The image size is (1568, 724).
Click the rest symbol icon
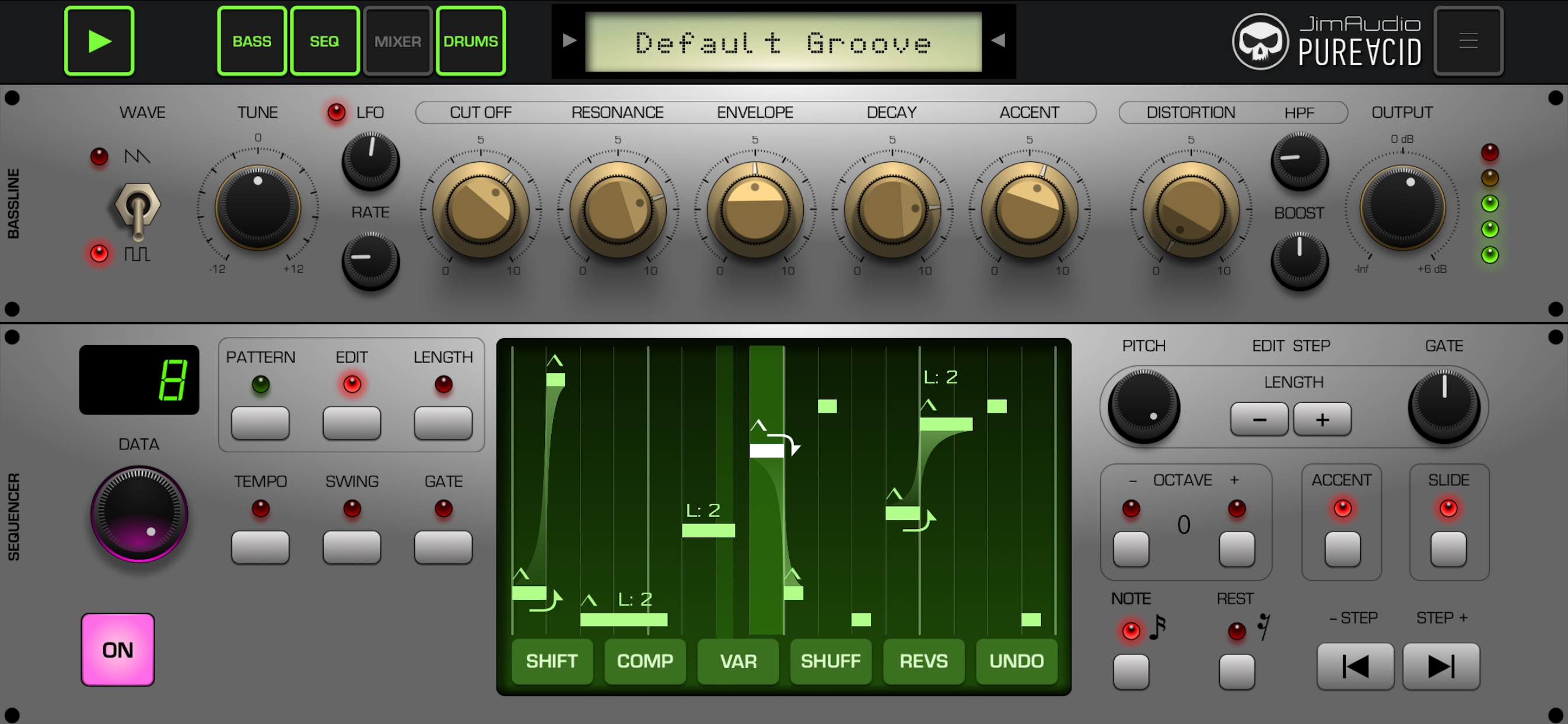pos(1264,627)
